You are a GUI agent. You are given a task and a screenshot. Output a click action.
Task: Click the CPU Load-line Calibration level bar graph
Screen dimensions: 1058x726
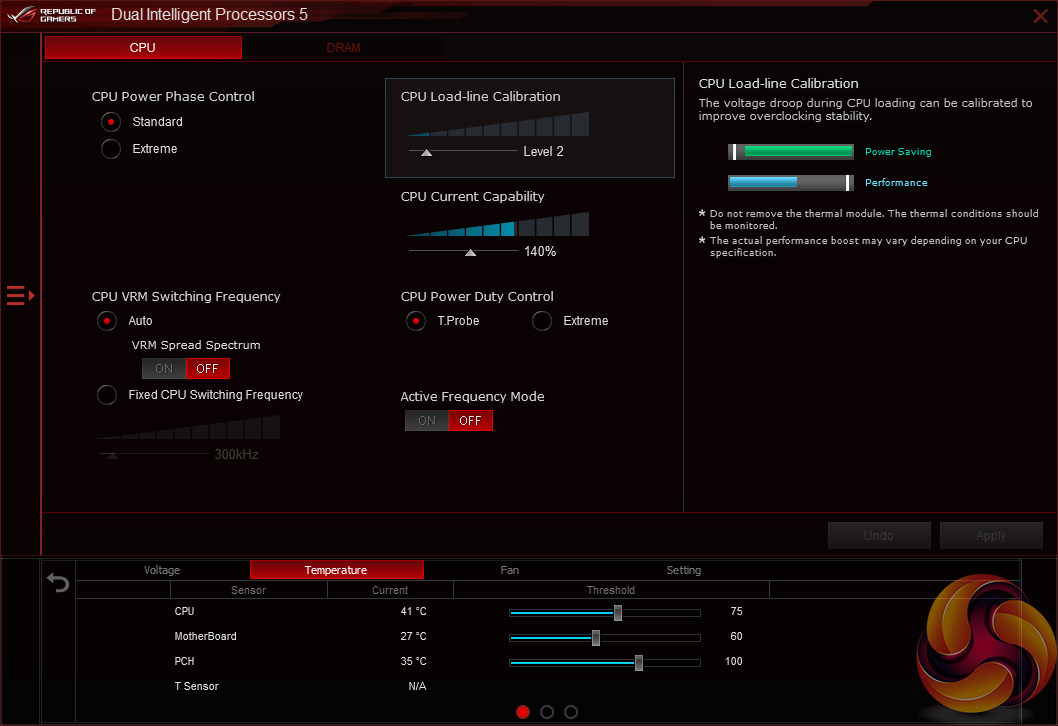pos(498,124)
